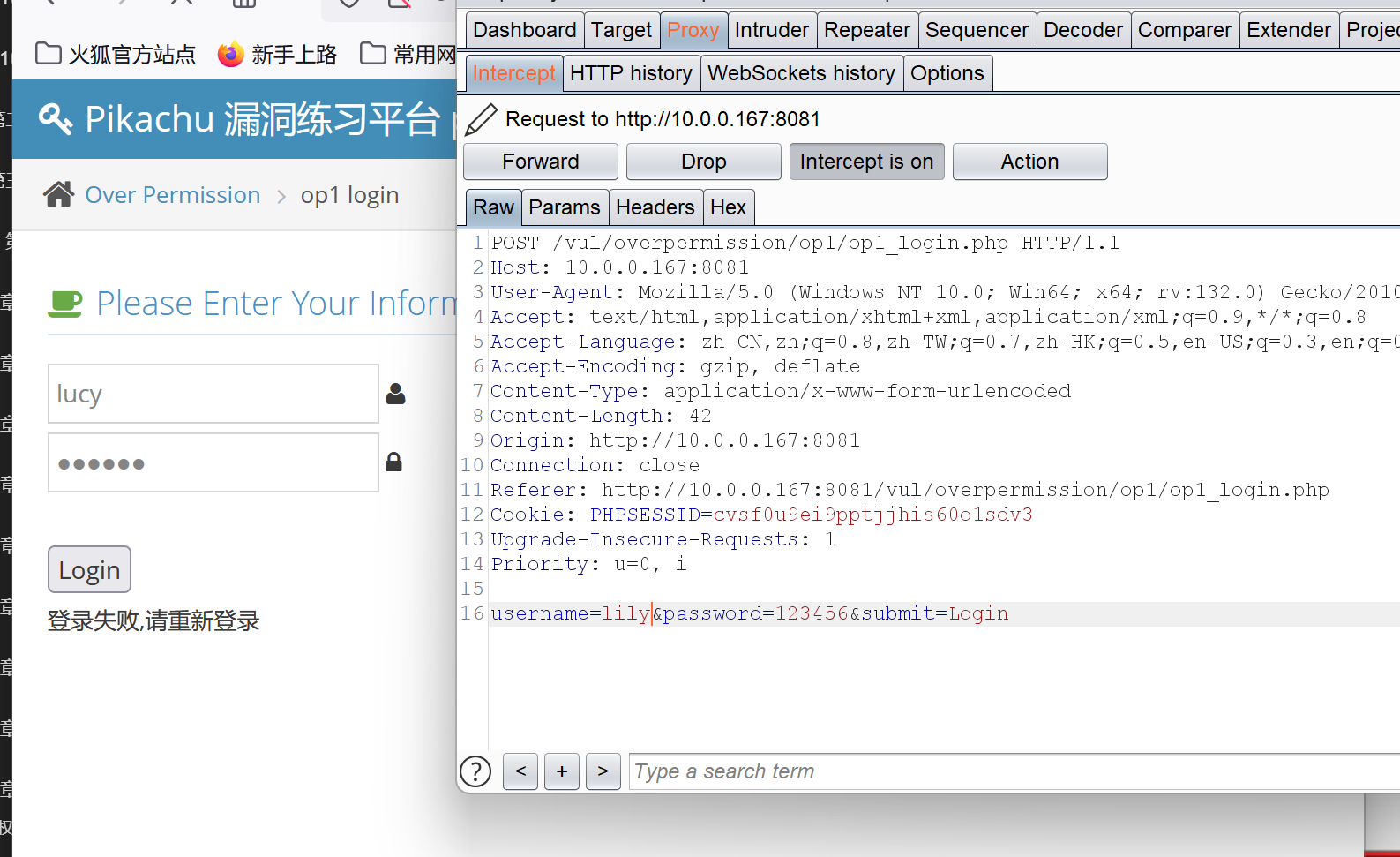Click the Pikachu 漏洞练习平台 title
This screenshot has width=1400, height=857.
[263, 119]
